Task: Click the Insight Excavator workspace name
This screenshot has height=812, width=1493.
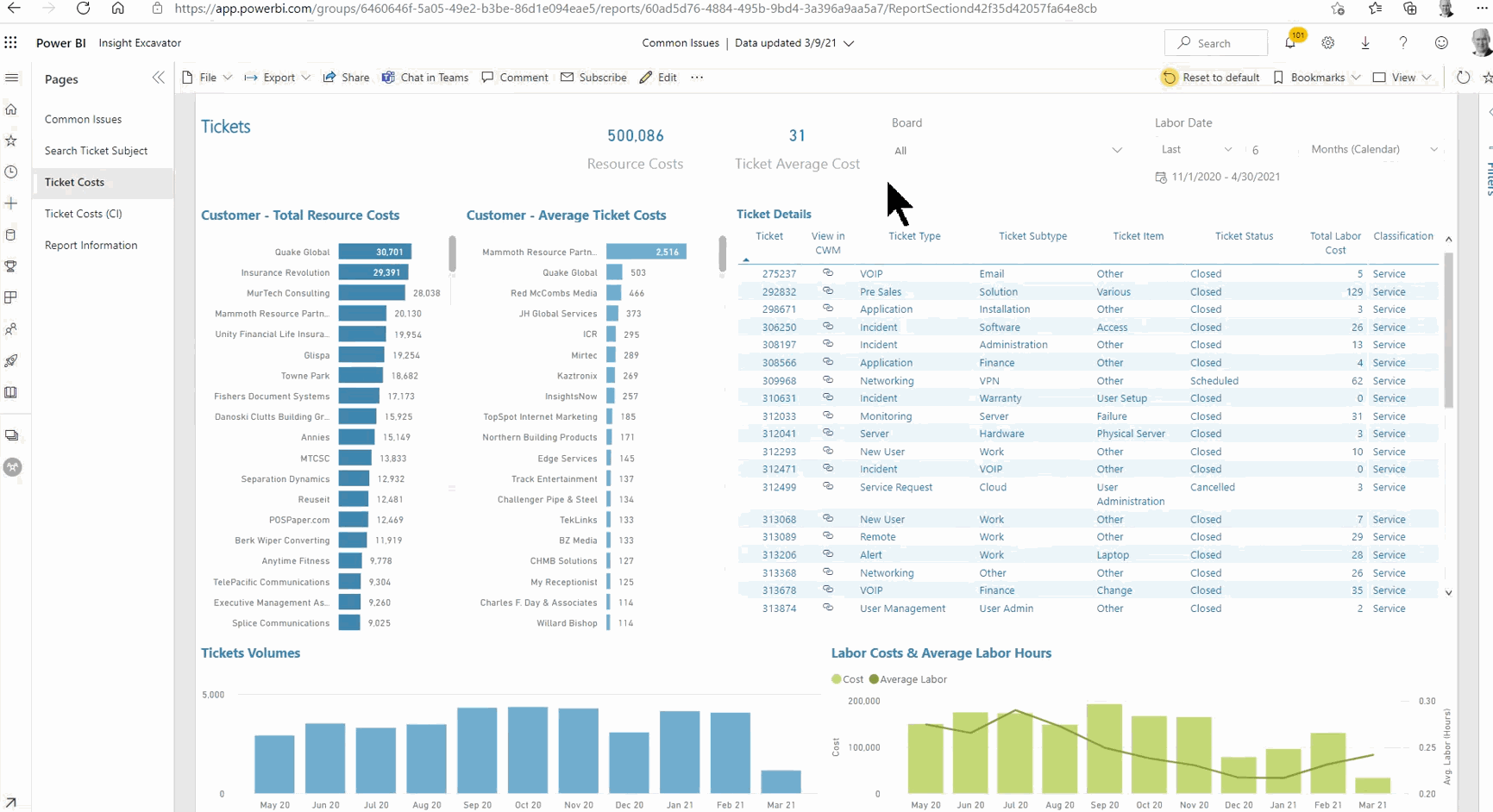Action: click(x=140, y=43)
